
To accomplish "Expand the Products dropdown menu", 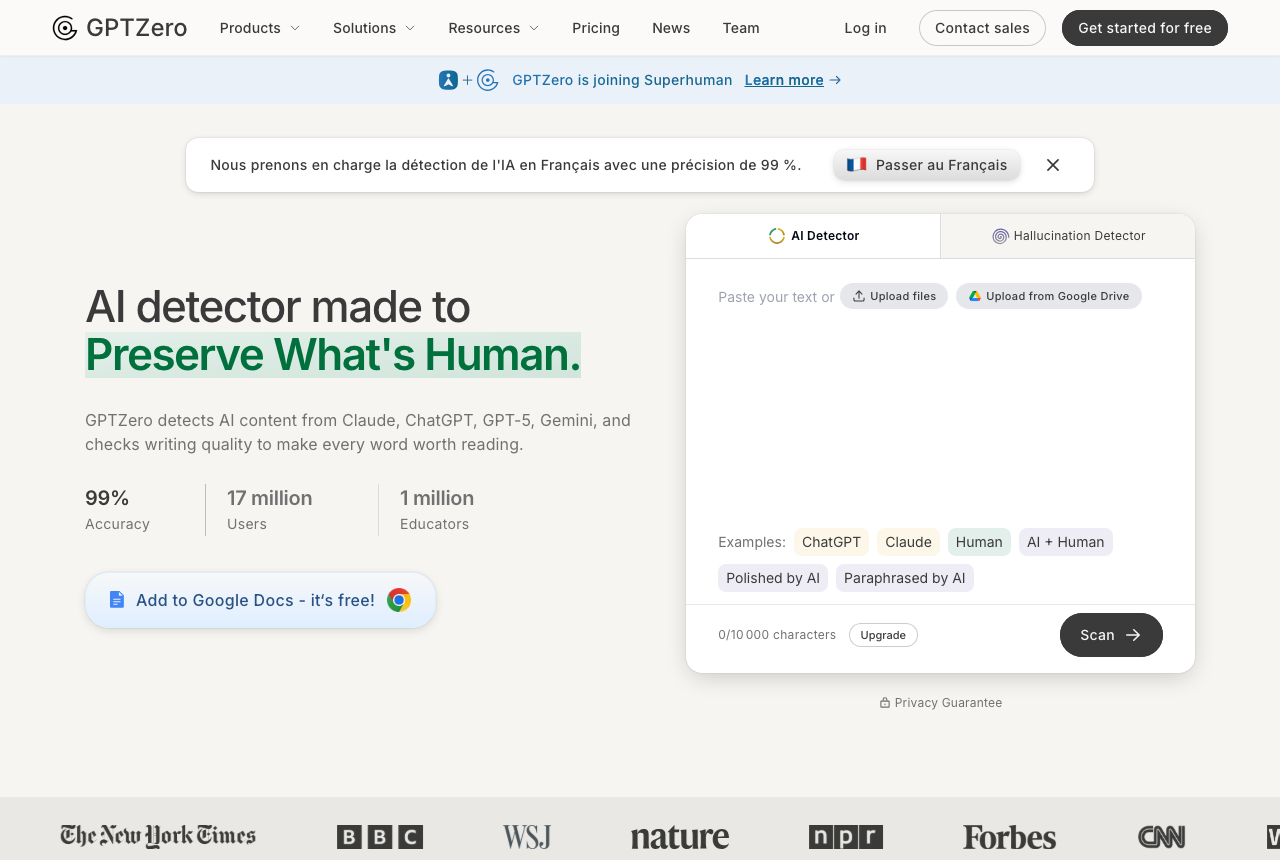I will coord(259,28).
